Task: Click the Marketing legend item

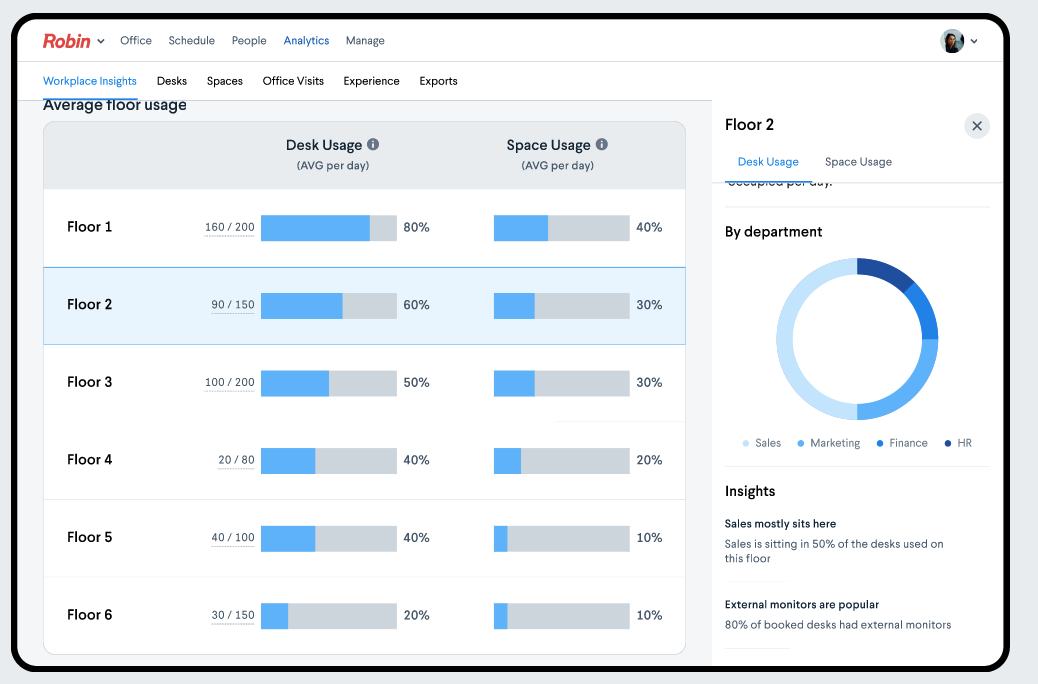Action: coord(829,443)
